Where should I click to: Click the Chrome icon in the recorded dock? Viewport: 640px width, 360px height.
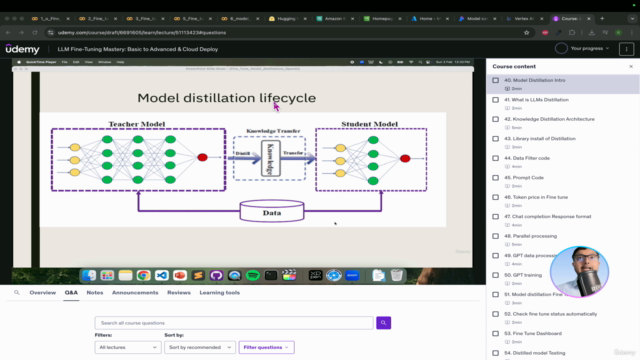coord(143,276)
